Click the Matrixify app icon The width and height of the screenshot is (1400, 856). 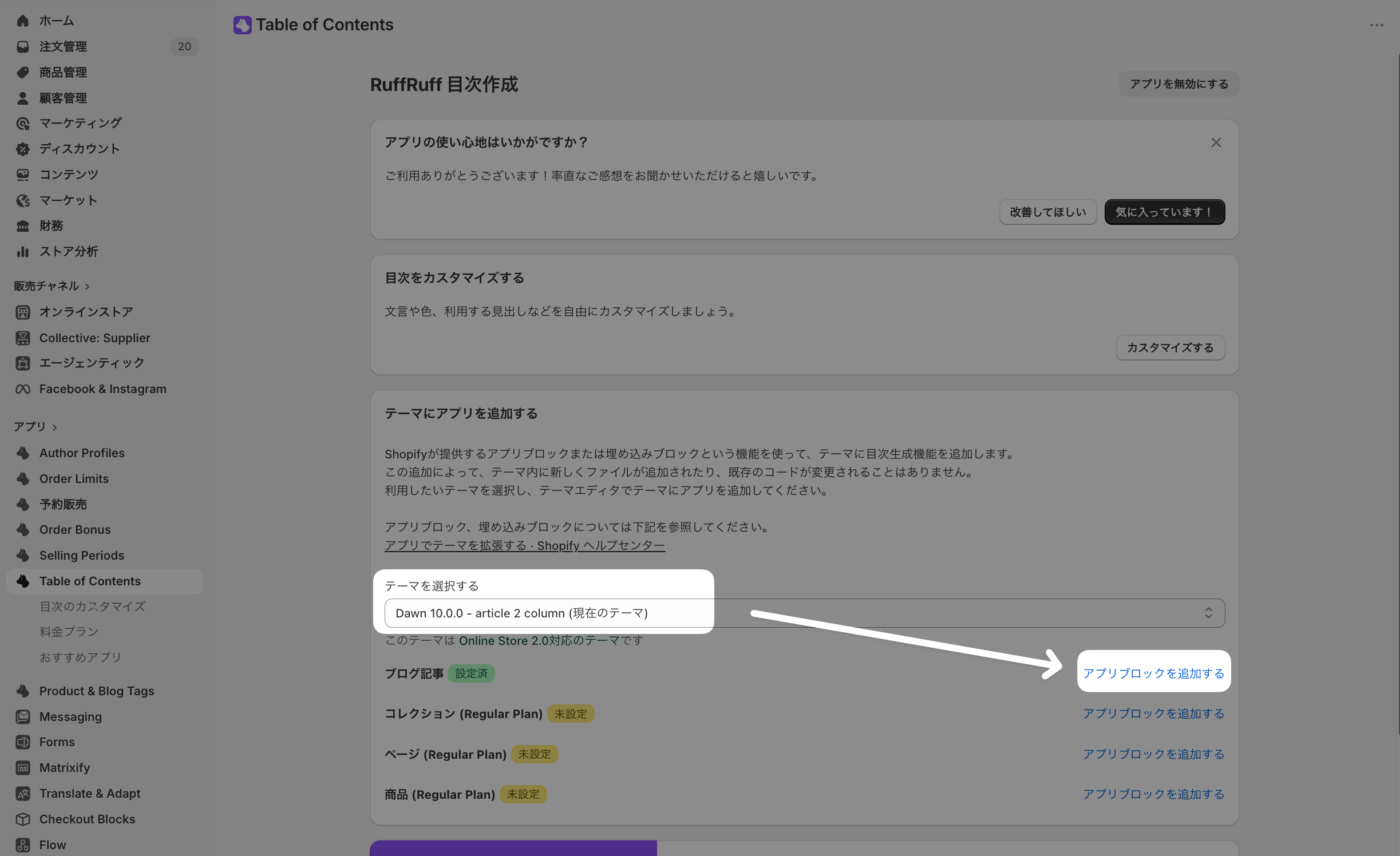23,768
